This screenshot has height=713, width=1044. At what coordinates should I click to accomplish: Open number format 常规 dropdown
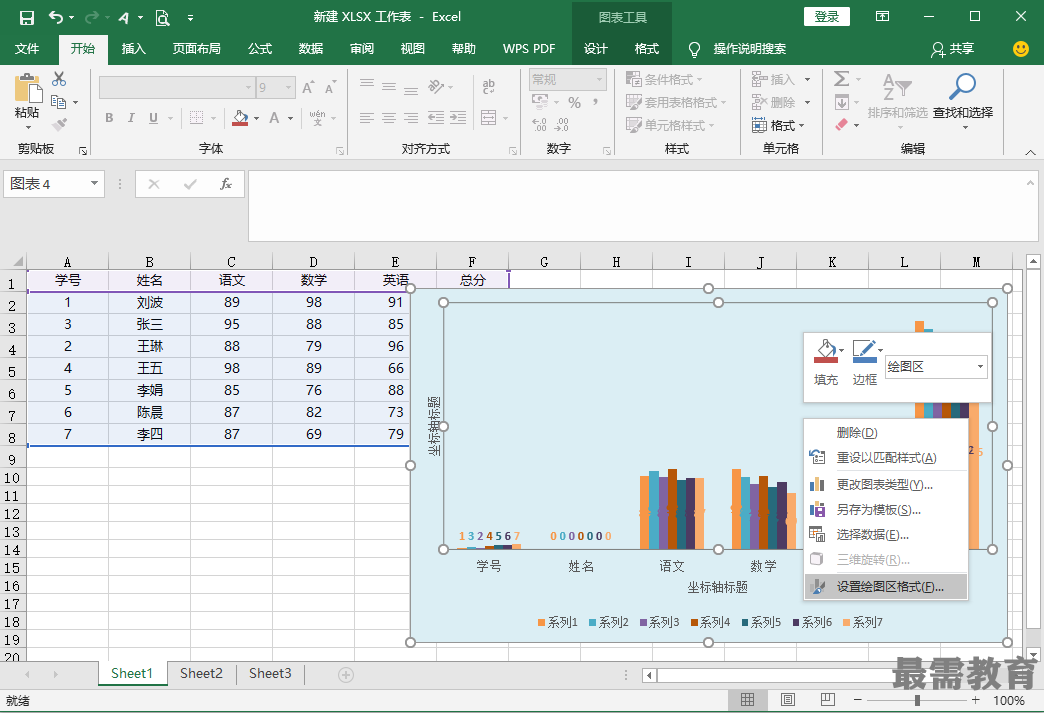coord(599,79)
